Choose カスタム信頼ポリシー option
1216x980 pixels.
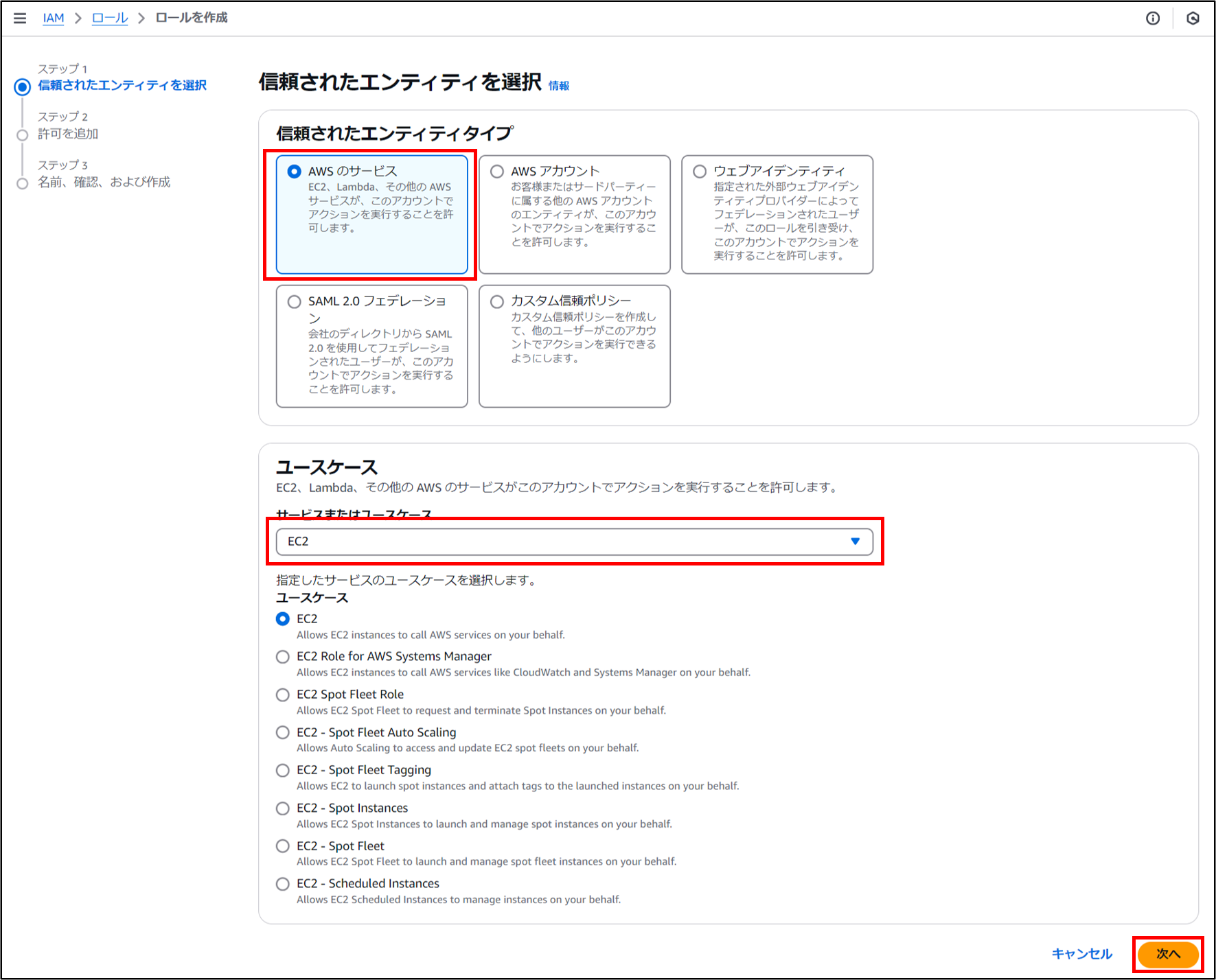pos(497,302)
